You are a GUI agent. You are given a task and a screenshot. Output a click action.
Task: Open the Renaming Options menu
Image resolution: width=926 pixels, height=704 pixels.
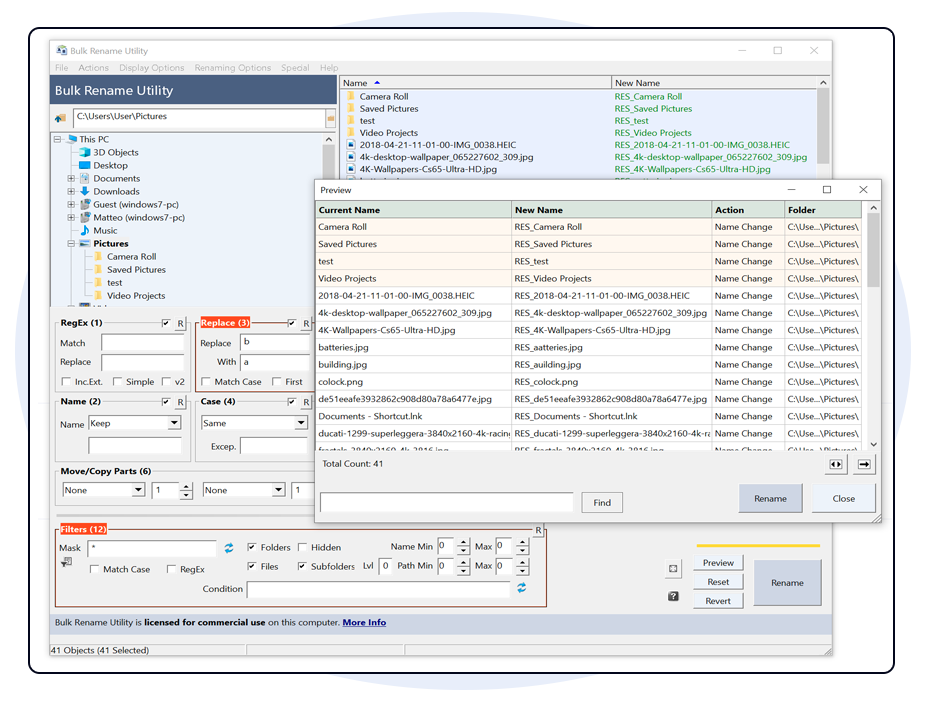point(233,68)
